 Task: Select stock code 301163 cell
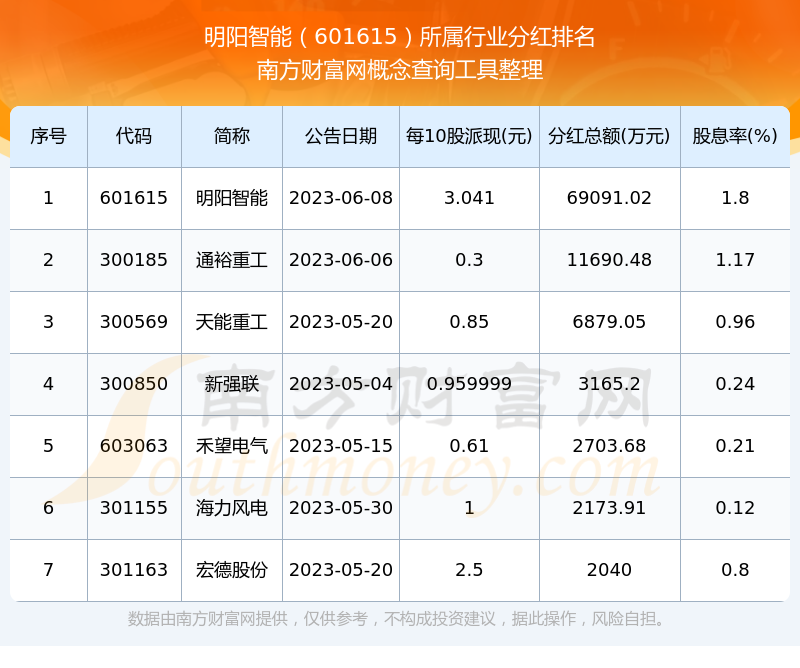(x=134, y=570)
